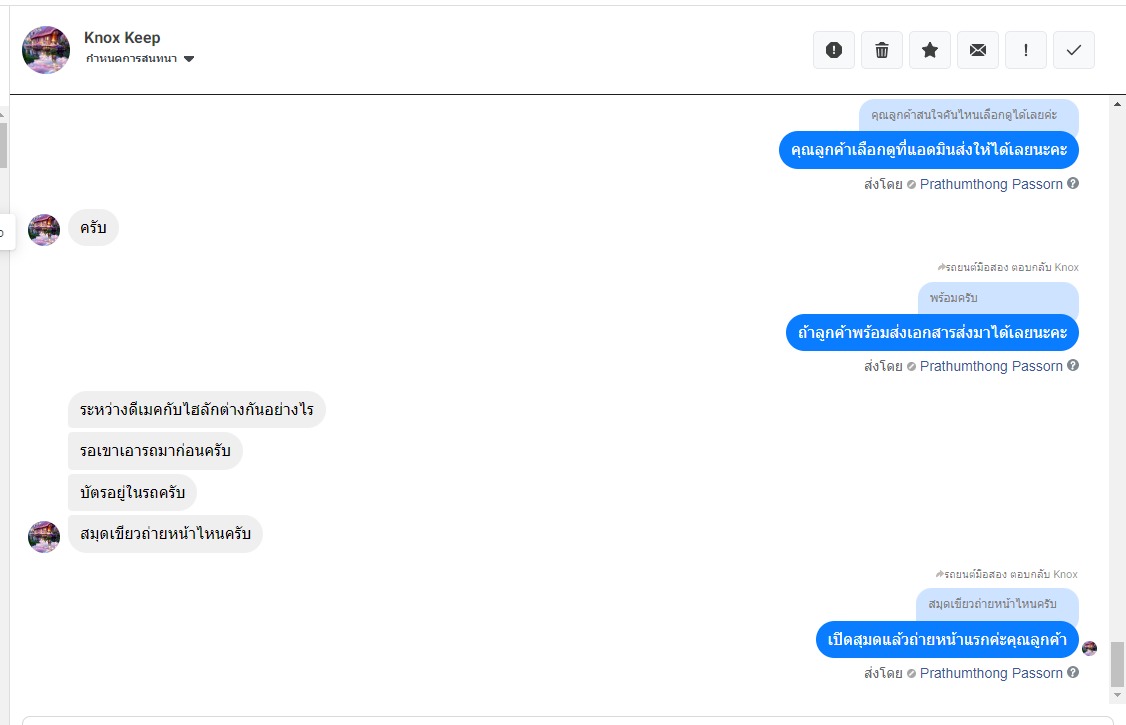
Task: Star this conversation as favorite
Action: 930,50
